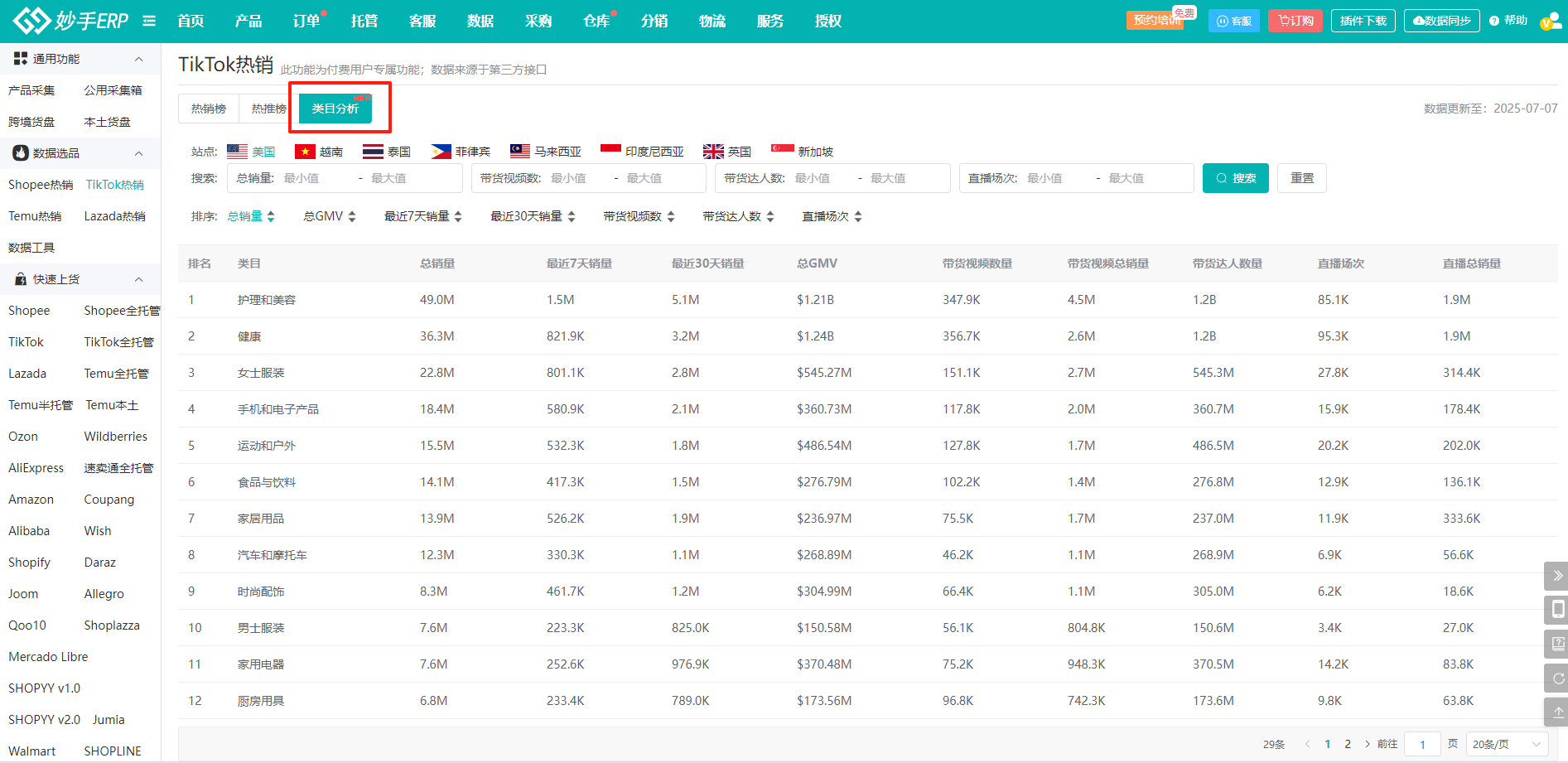Sort by 带货视频数
Screen dimensions: 1568x763
pos(639,216)
